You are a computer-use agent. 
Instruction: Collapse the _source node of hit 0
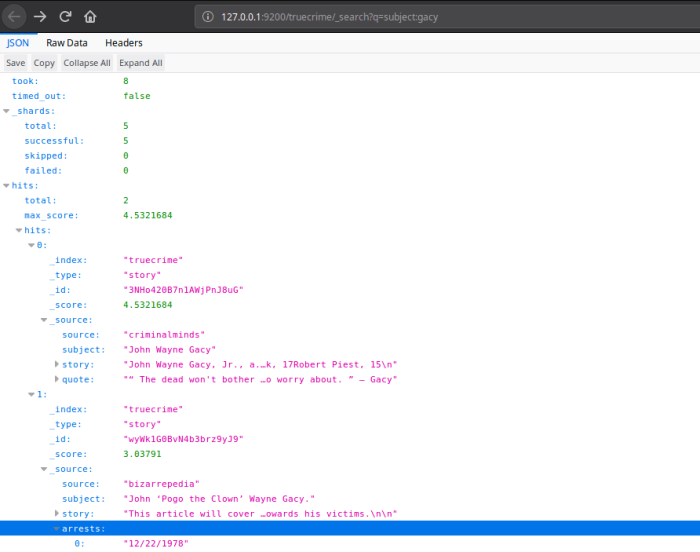[x=44, y=320]
